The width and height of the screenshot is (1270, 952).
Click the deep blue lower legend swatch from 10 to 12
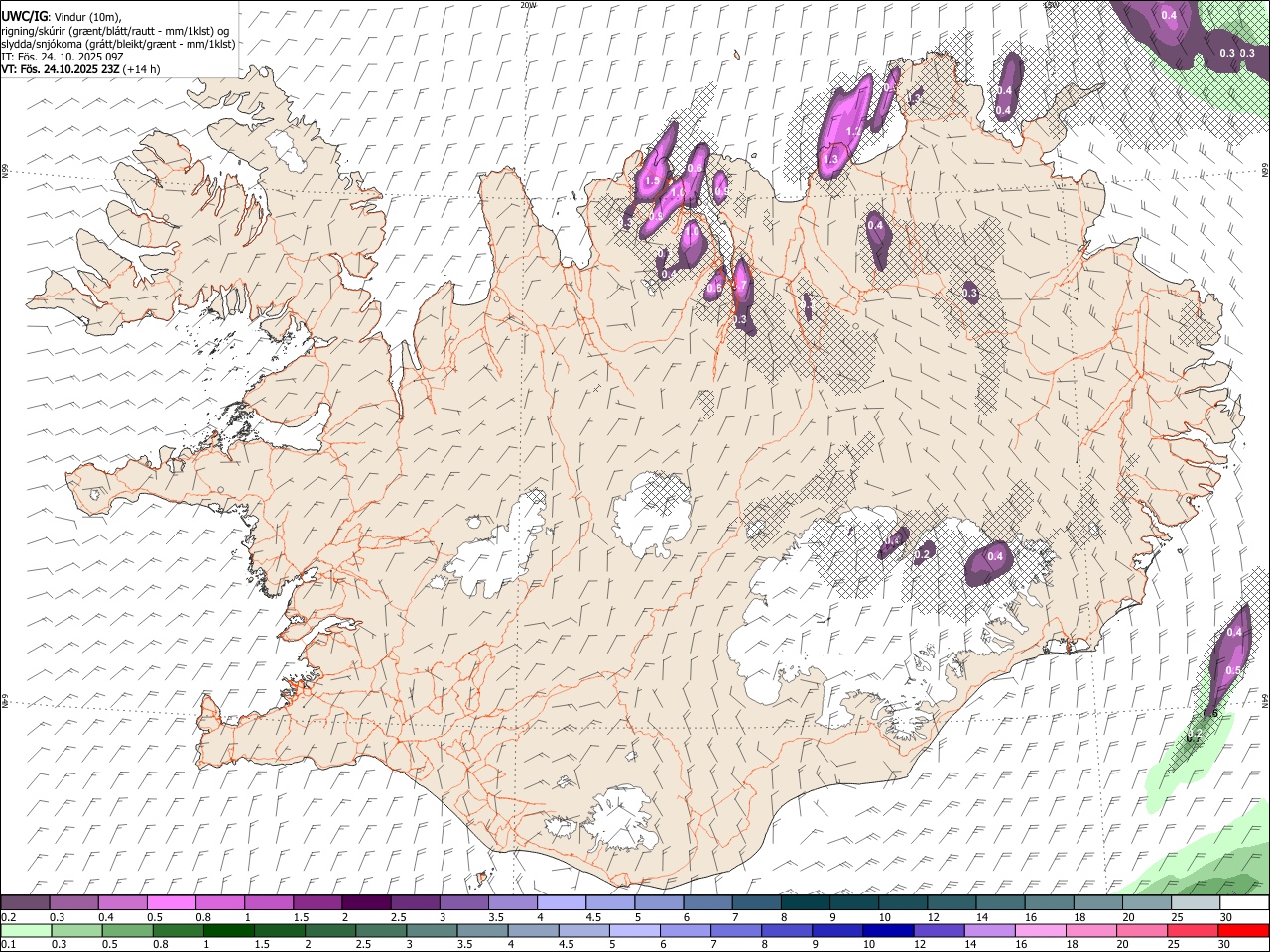[x=888, y=930]
